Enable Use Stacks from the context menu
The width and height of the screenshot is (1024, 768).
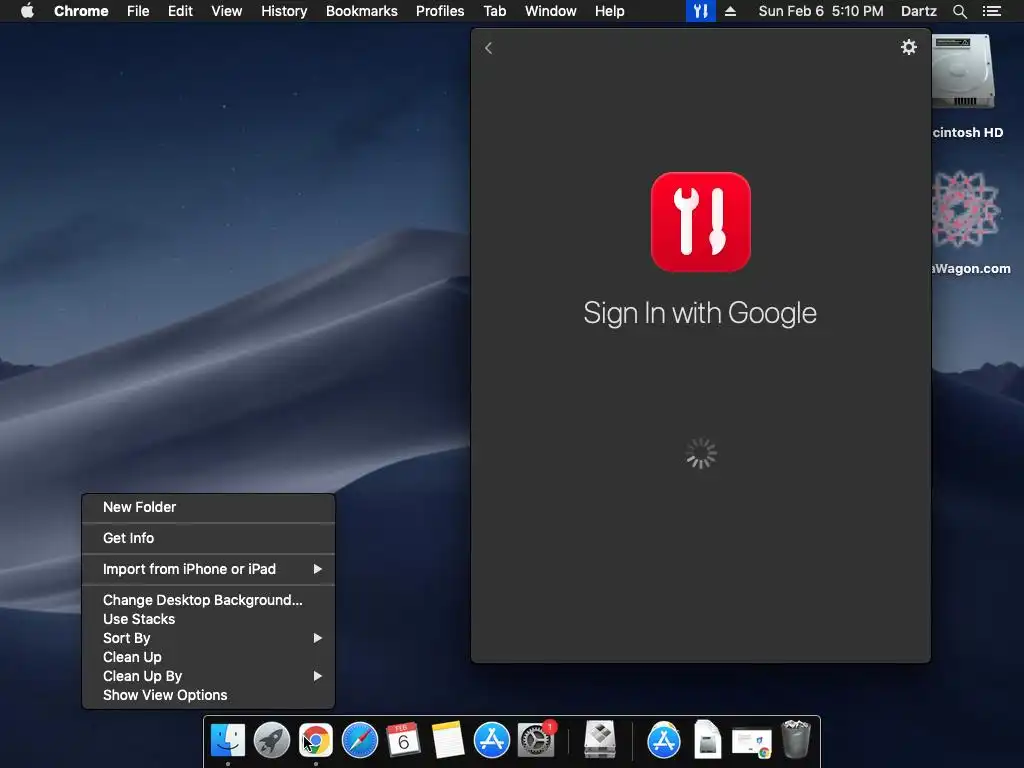pyautogui.click(x=208, y=619)
